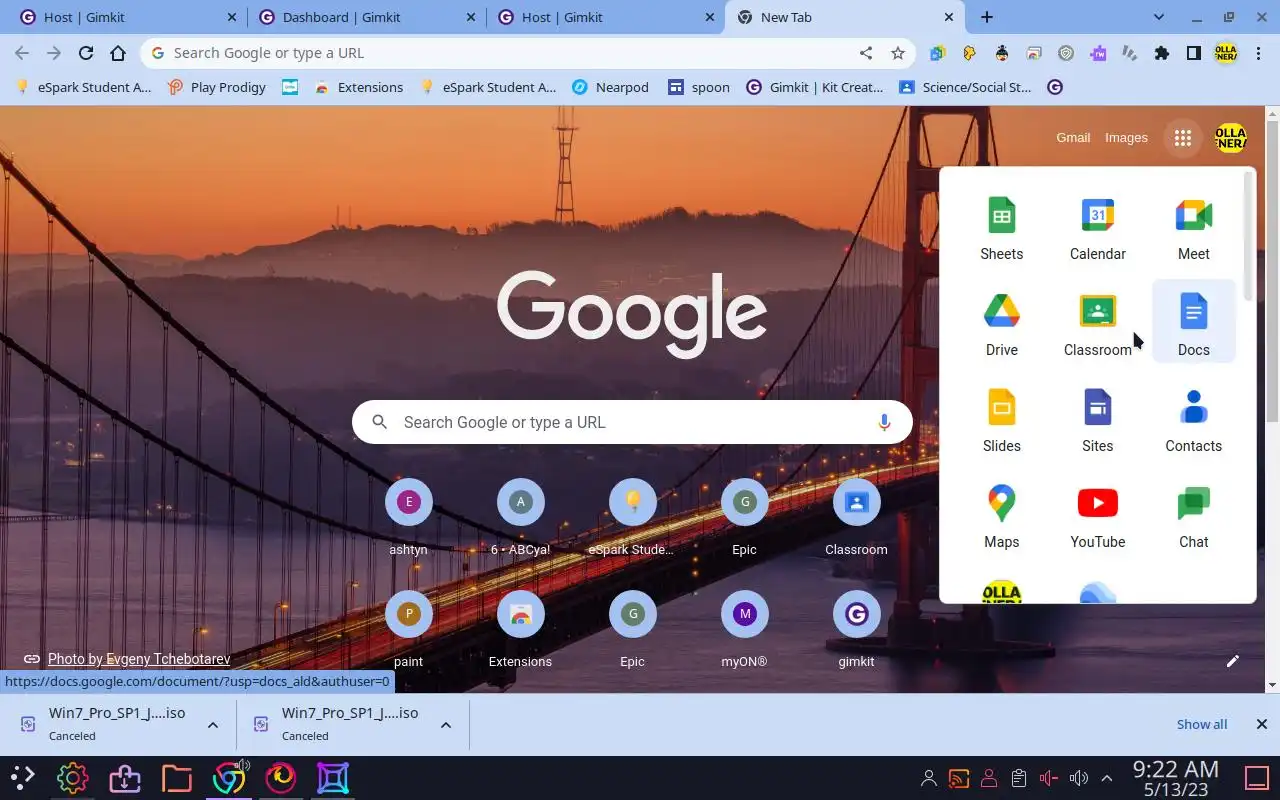Click Show all downloads
Image resolution: width=1280 pixels, height=800 pixels.
coord(1202,724)
